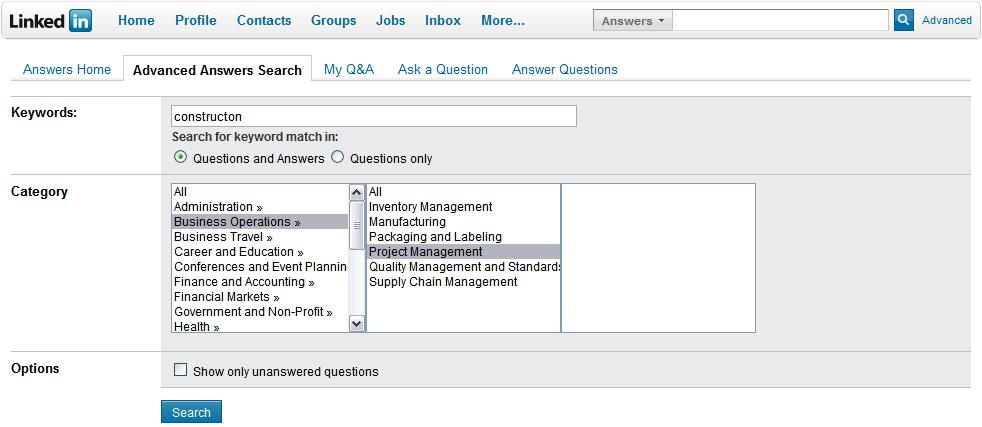Viewport: 982px width, 427px height.
Task: Select the Questions only radio button
Action: (338, 157)
